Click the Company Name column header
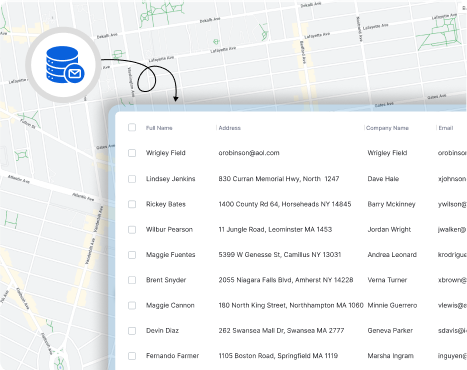Screen dimensions: 467x370 coord(387,128)
